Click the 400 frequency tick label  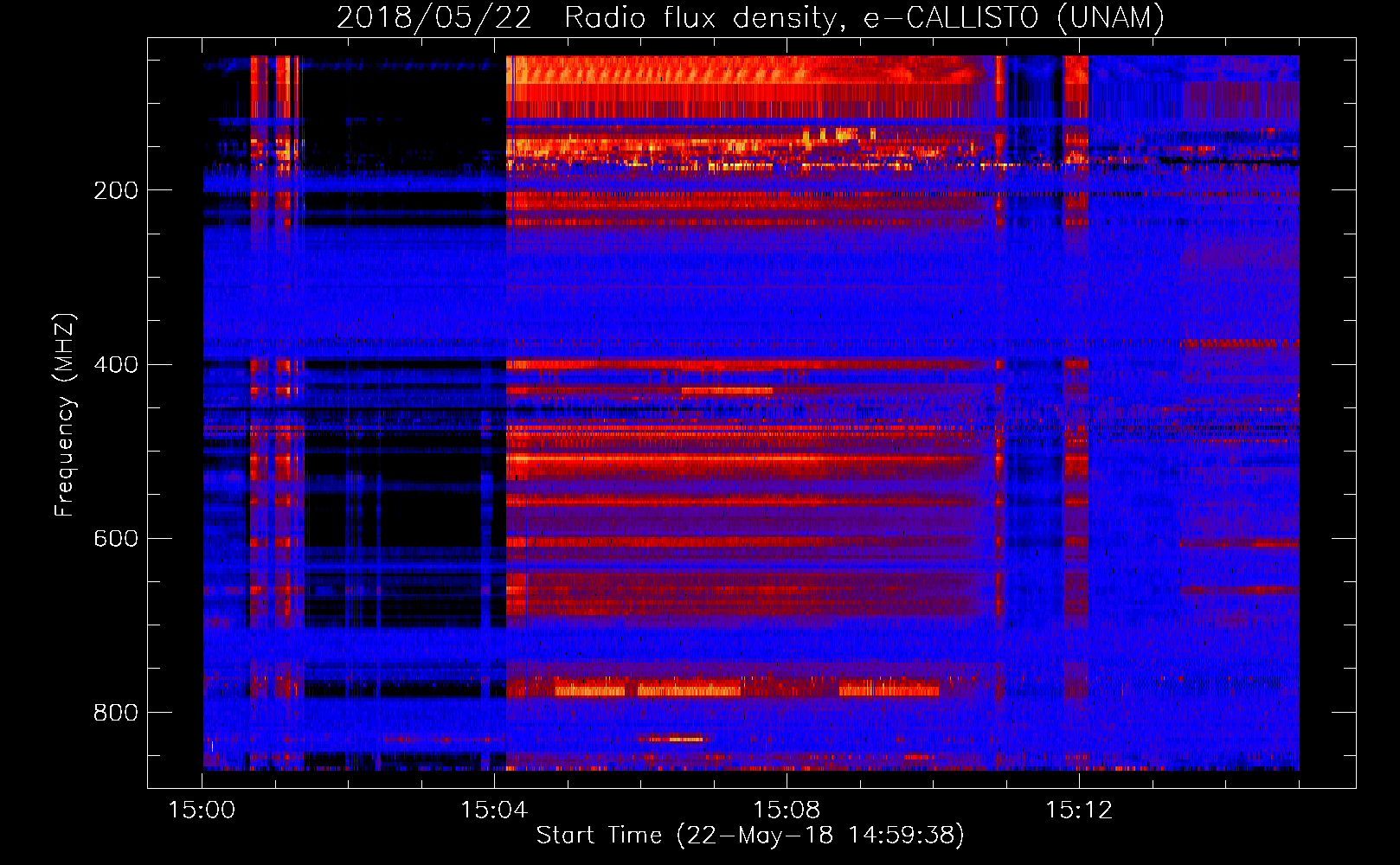[x=115, y=364]
